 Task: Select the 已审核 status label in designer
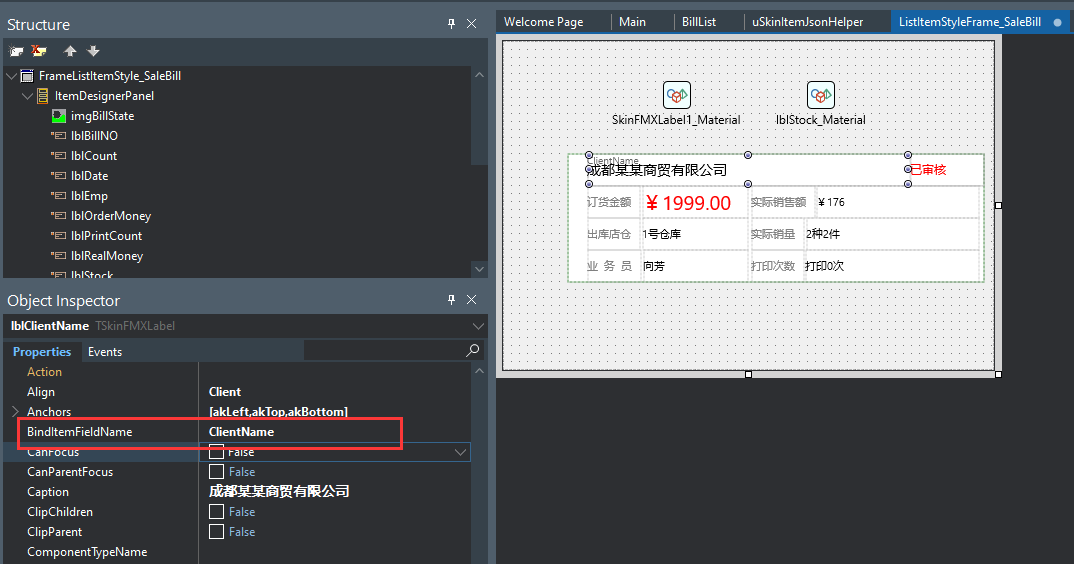(928, 169)
